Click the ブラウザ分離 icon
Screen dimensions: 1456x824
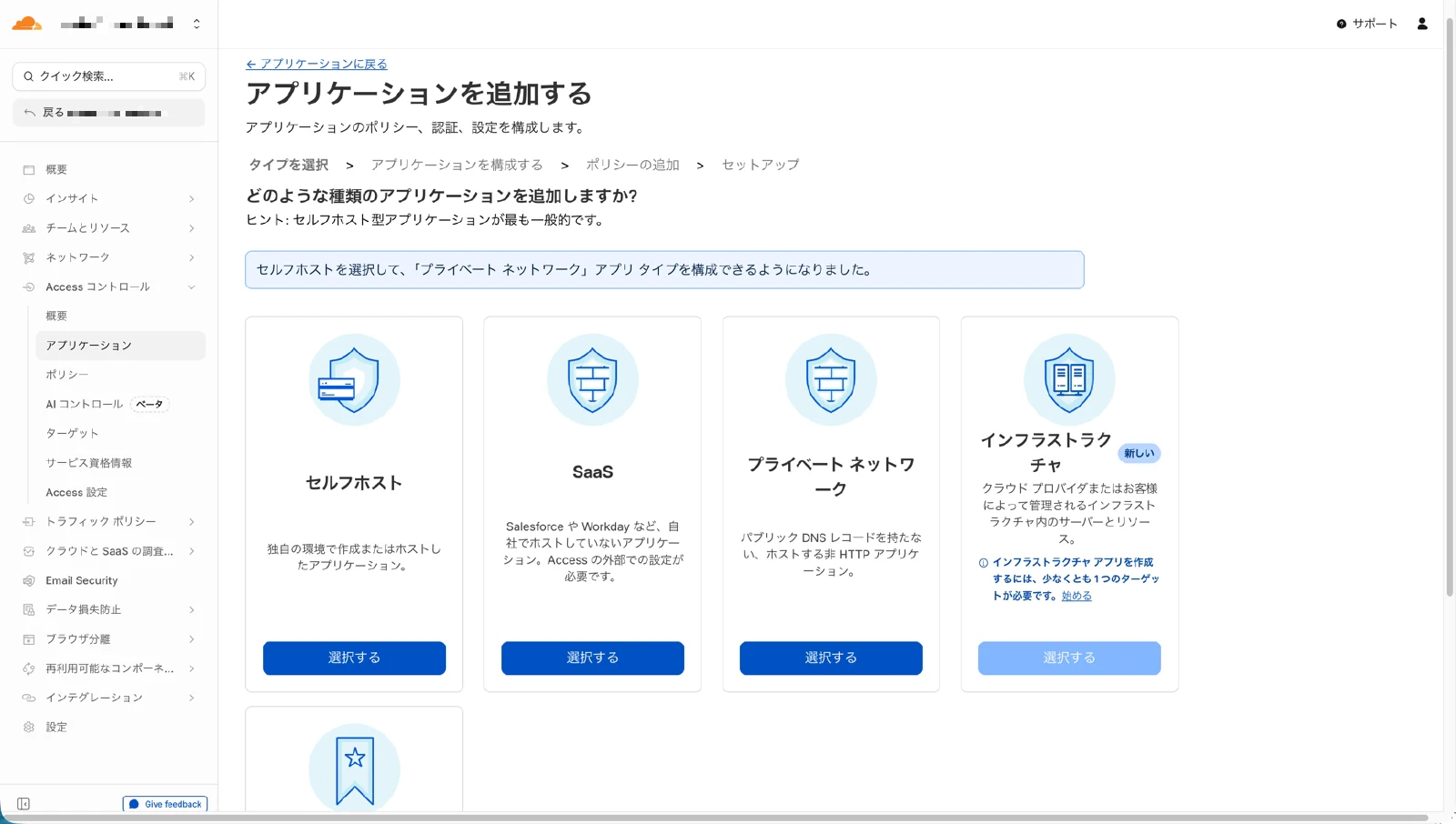pyautogui.click(x=28, y=638)
